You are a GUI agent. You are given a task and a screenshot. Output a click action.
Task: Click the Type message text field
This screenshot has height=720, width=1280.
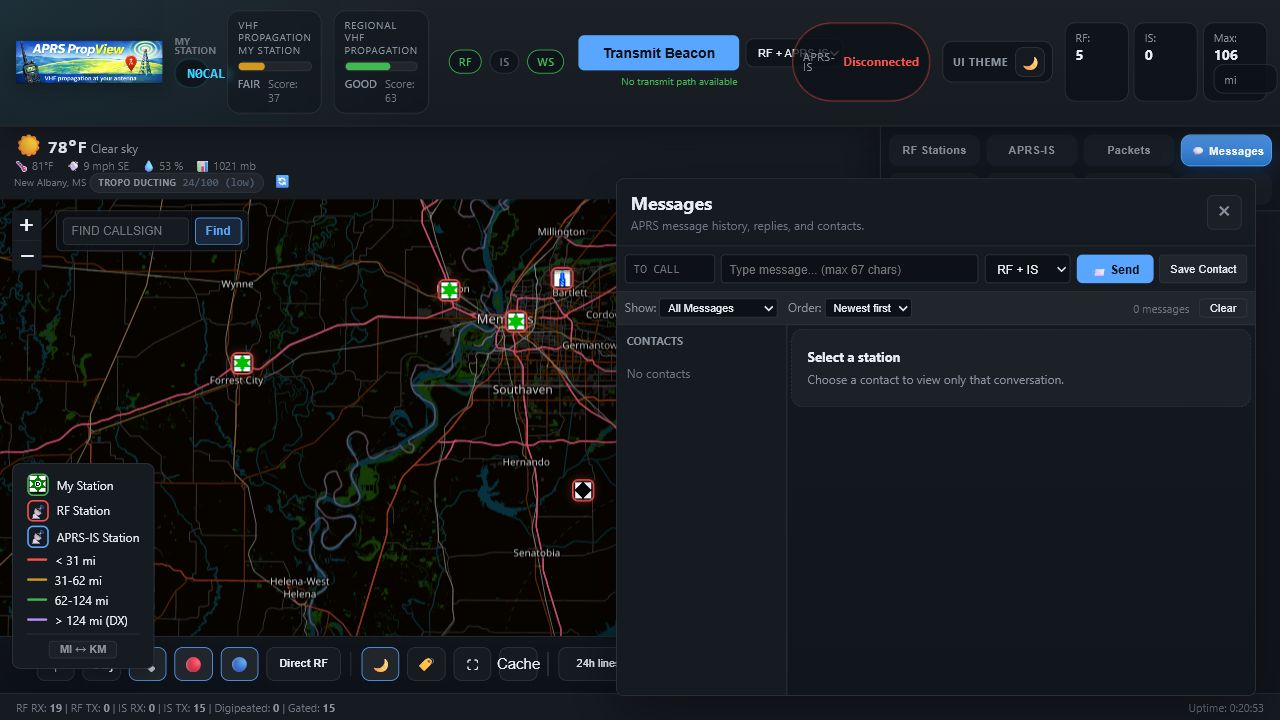click(x=849, y=269)
